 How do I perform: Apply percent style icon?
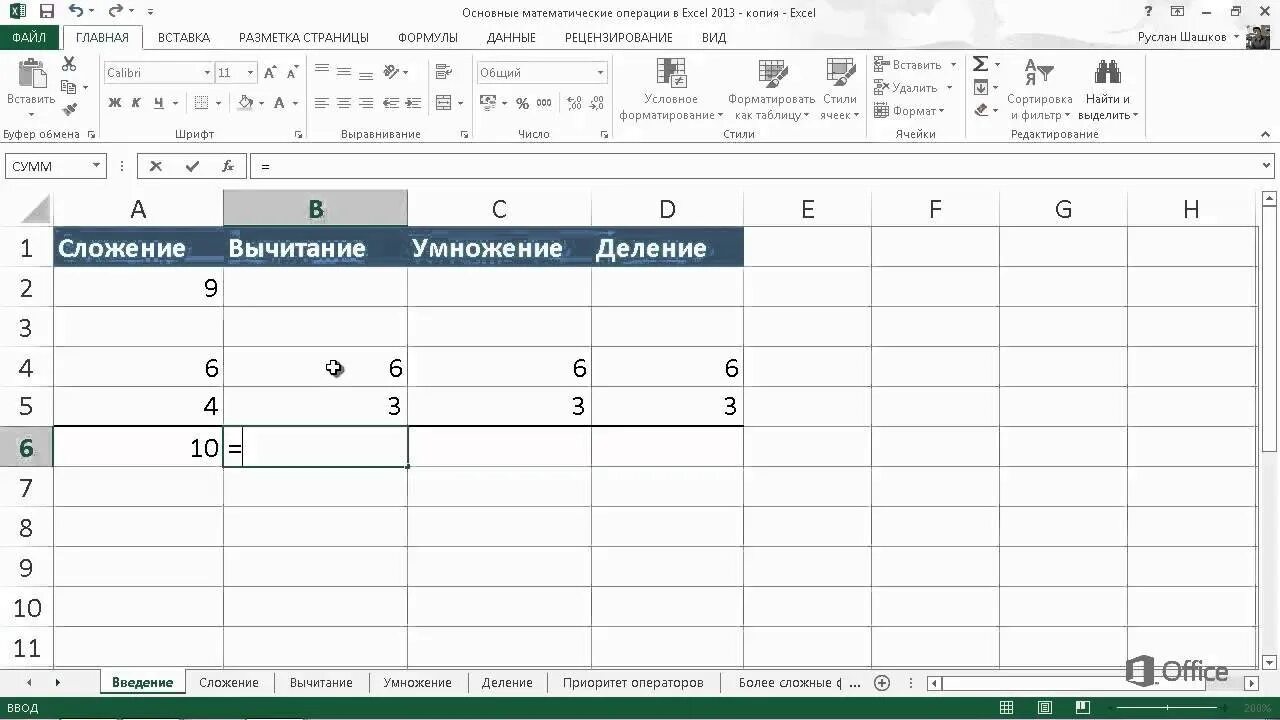point(522,103)
